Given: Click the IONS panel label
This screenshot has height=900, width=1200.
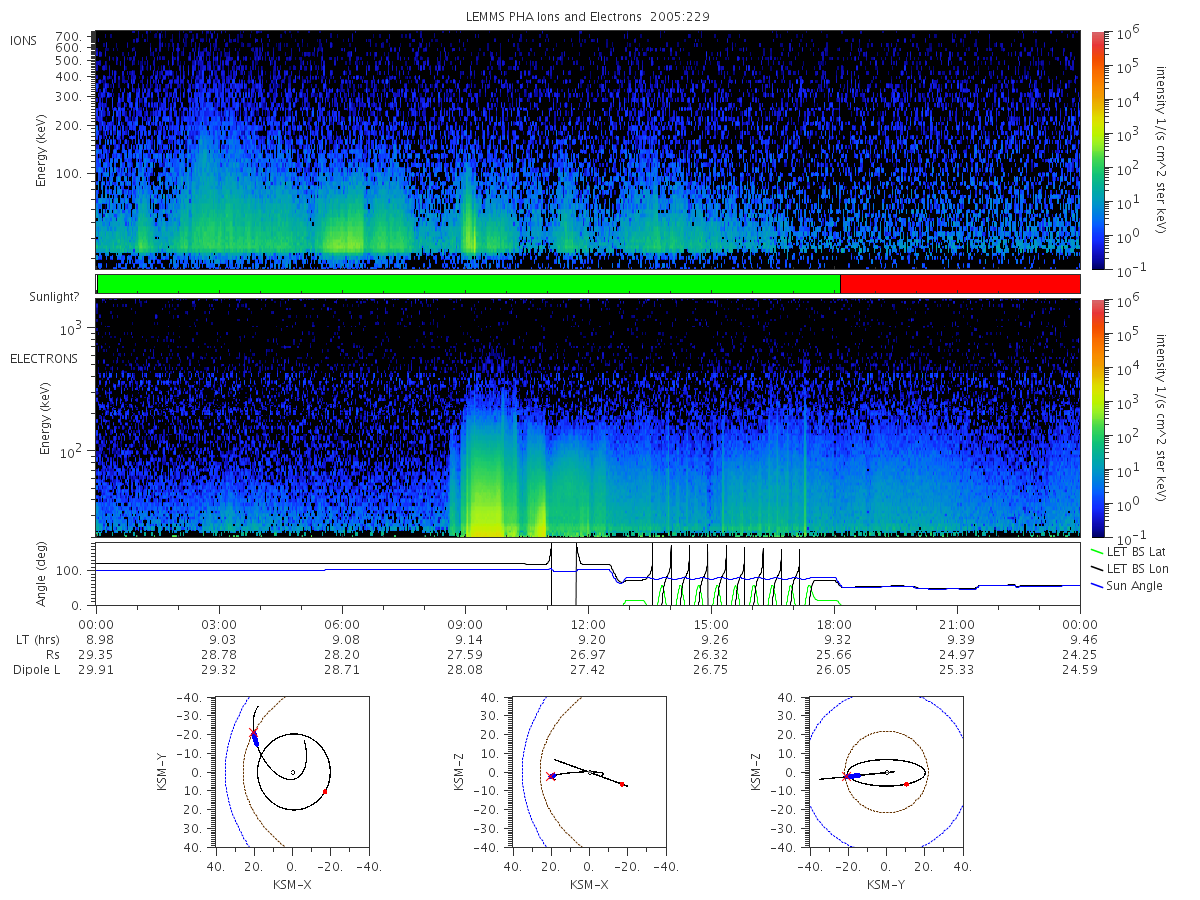Looking at the screenshot, I should click(x=24, y=40).
